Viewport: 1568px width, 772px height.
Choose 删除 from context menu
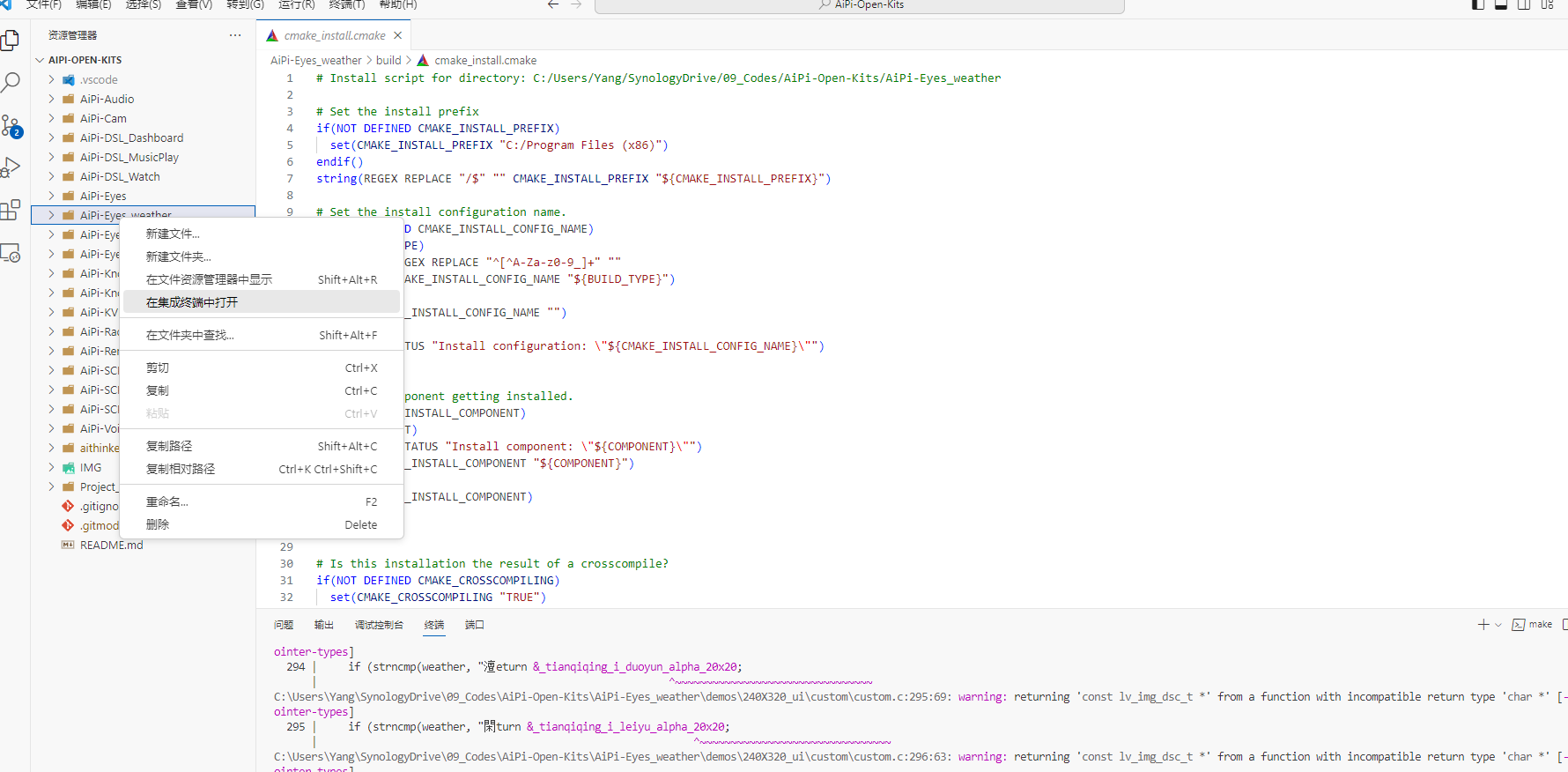(x=262, y=524)
